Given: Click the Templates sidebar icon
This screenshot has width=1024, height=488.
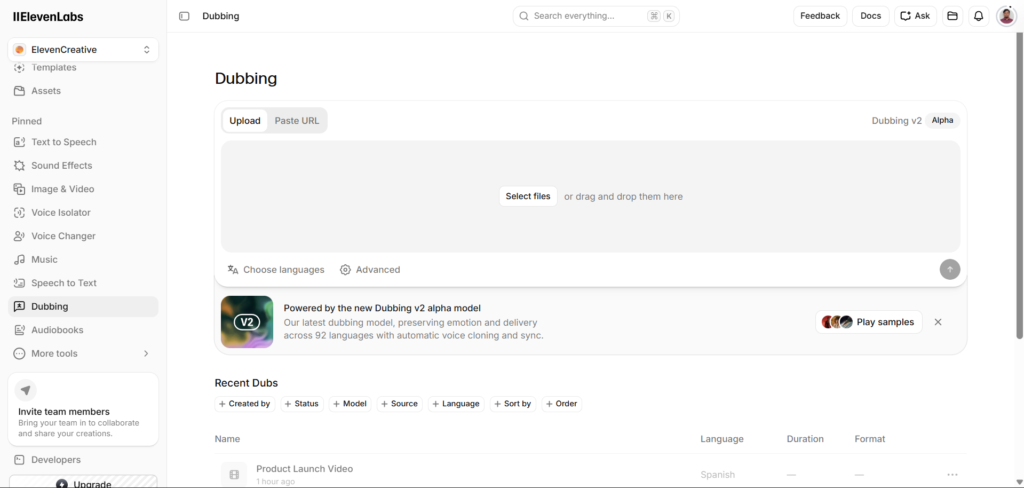Looking at the screenshot, I should (20, 67).
